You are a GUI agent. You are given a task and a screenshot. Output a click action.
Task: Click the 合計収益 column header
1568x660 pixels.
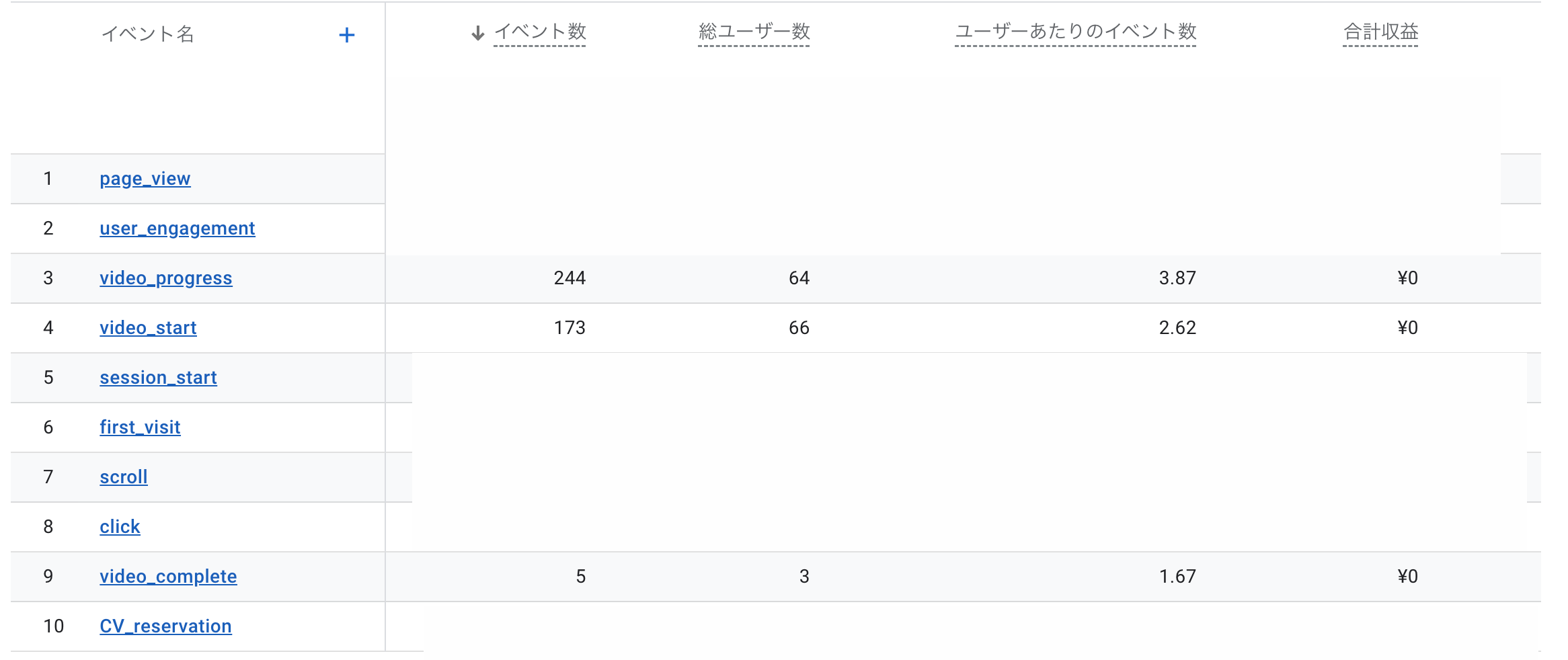coord(1380,32)
